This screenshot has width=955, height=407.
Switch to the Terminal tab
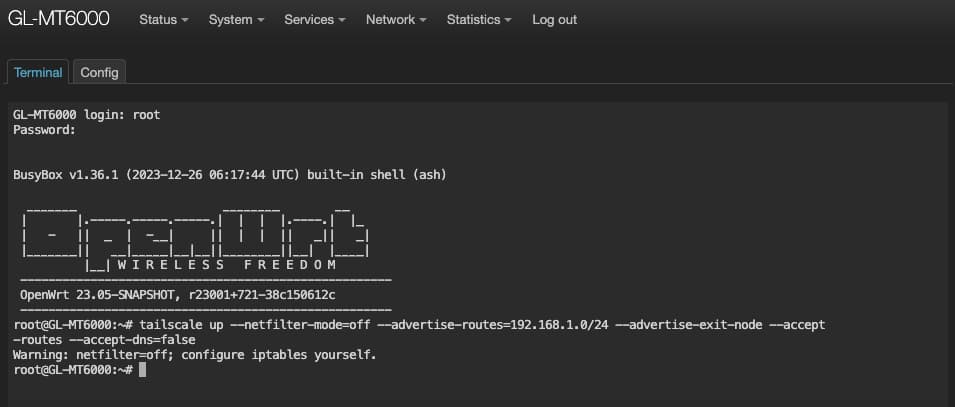(38, 73)
